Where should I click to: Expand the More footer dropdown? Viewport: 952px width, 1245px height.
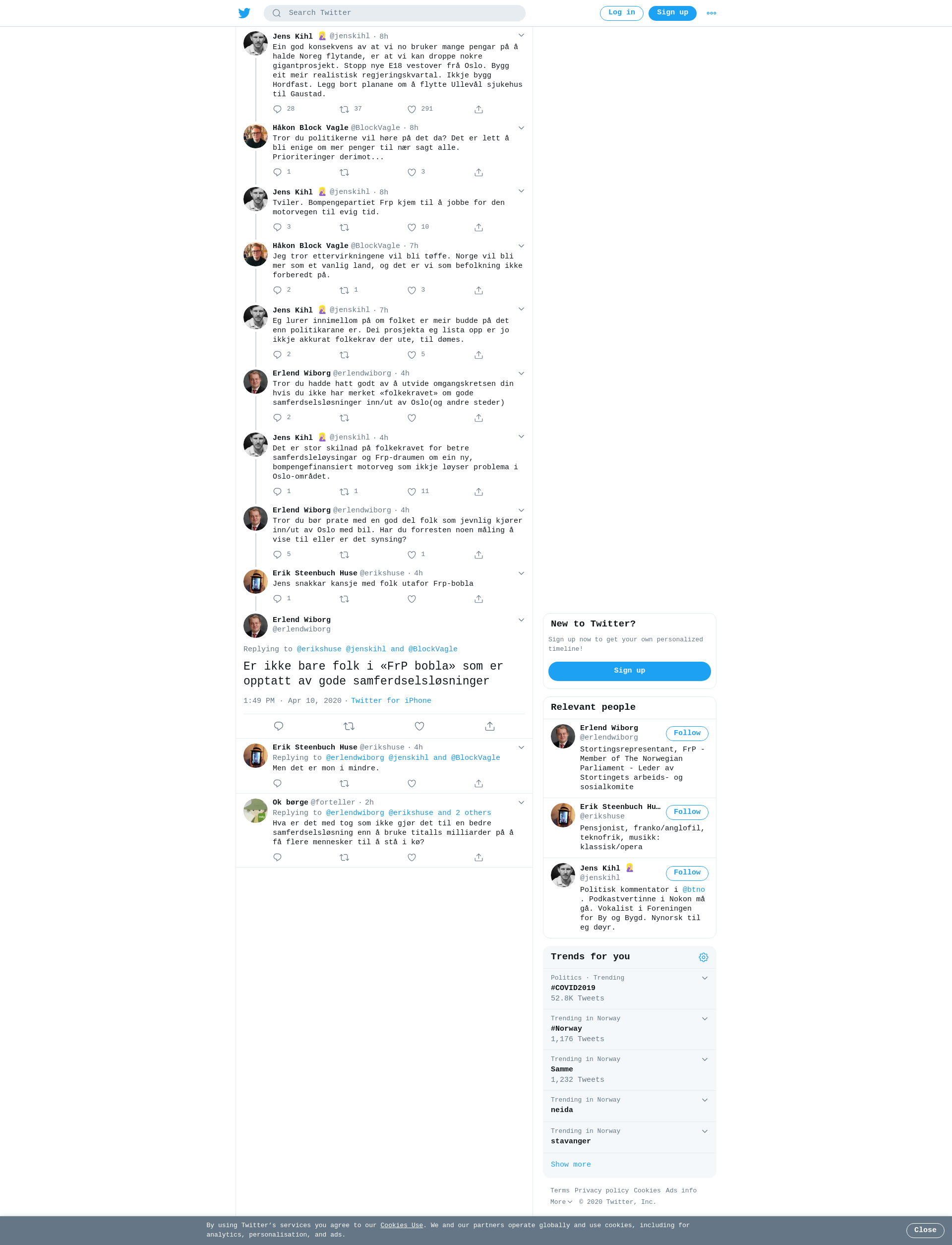click(561, 1201)
